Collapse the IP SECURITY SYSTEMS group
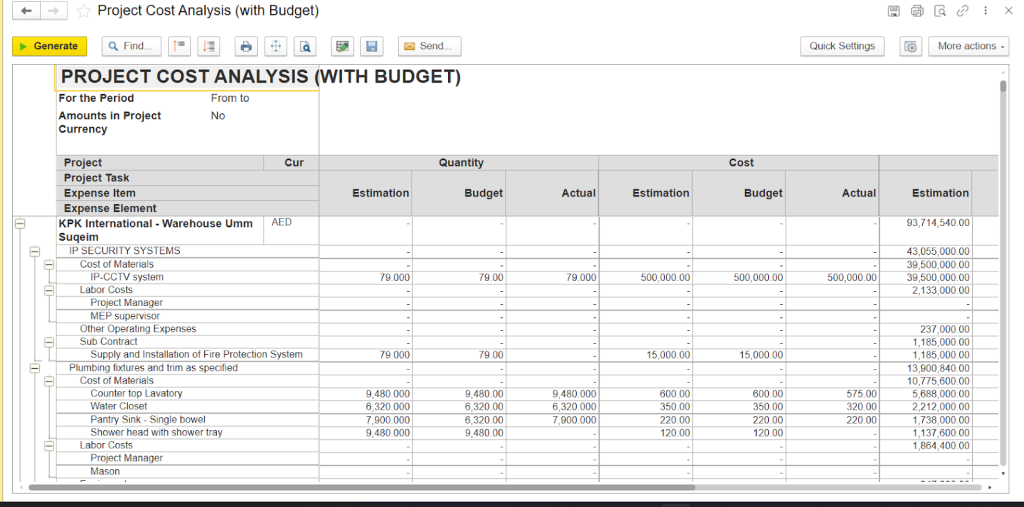The height and width of the screenshot is (507, 1024). (33, 251)
